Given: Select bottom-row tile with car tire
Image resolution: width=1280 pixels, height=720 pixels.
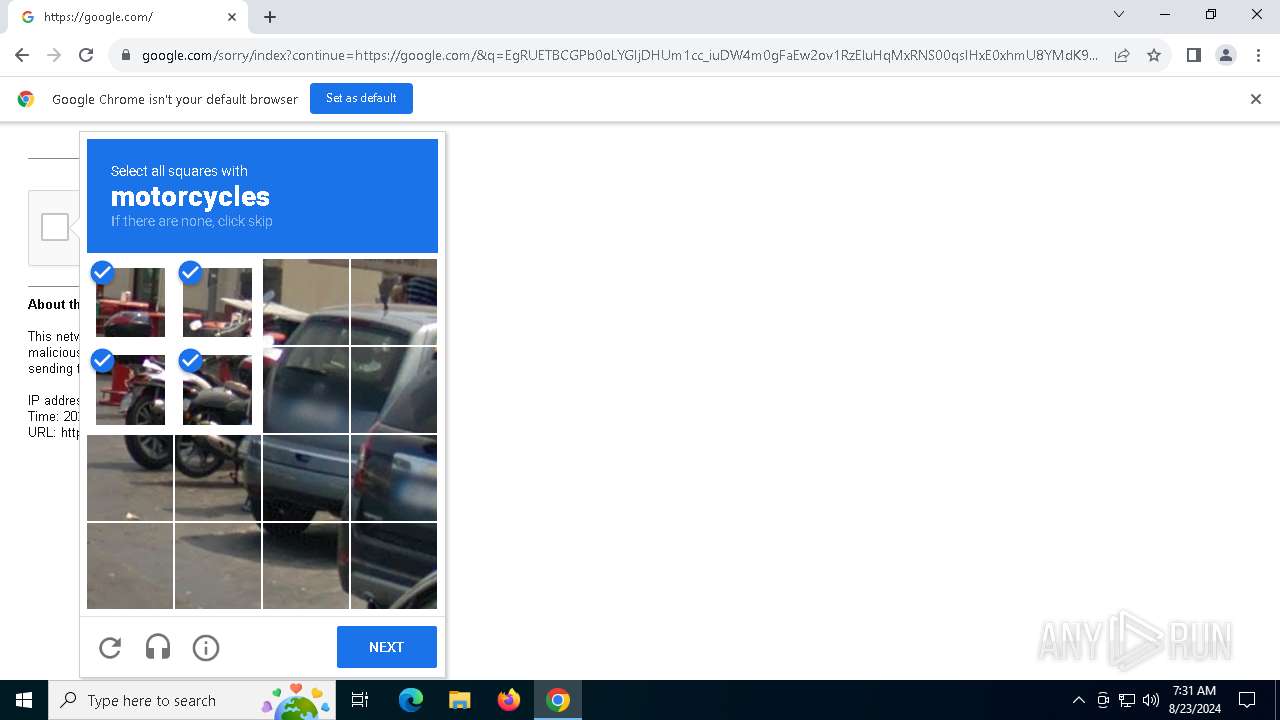Looking at the screenshot, I should point(306,566).
